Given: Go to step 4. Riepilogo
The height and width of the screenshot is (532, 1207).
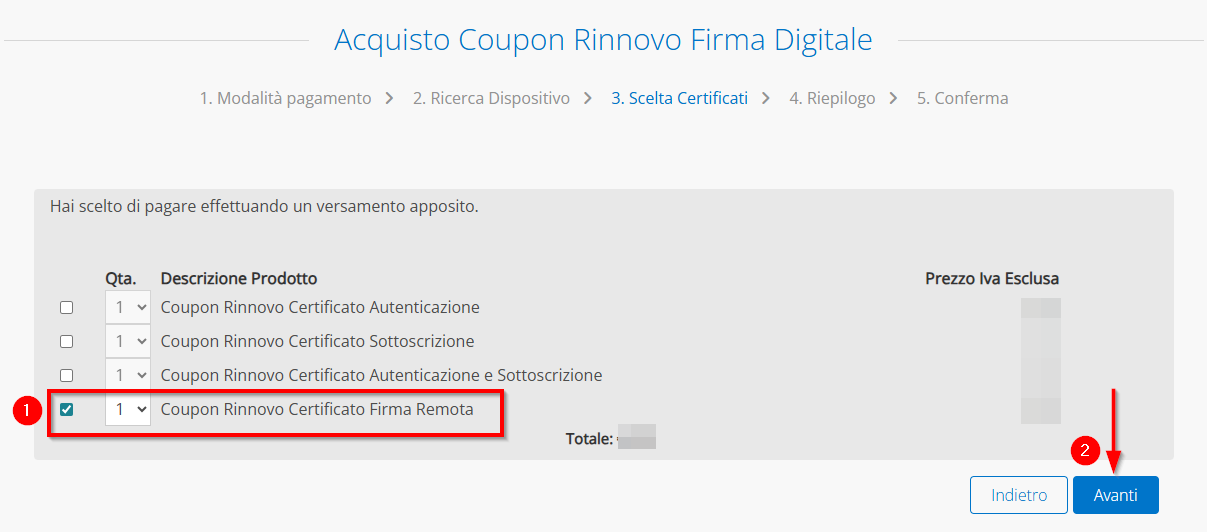Looking at the screenshot, I should coord(832,98).
